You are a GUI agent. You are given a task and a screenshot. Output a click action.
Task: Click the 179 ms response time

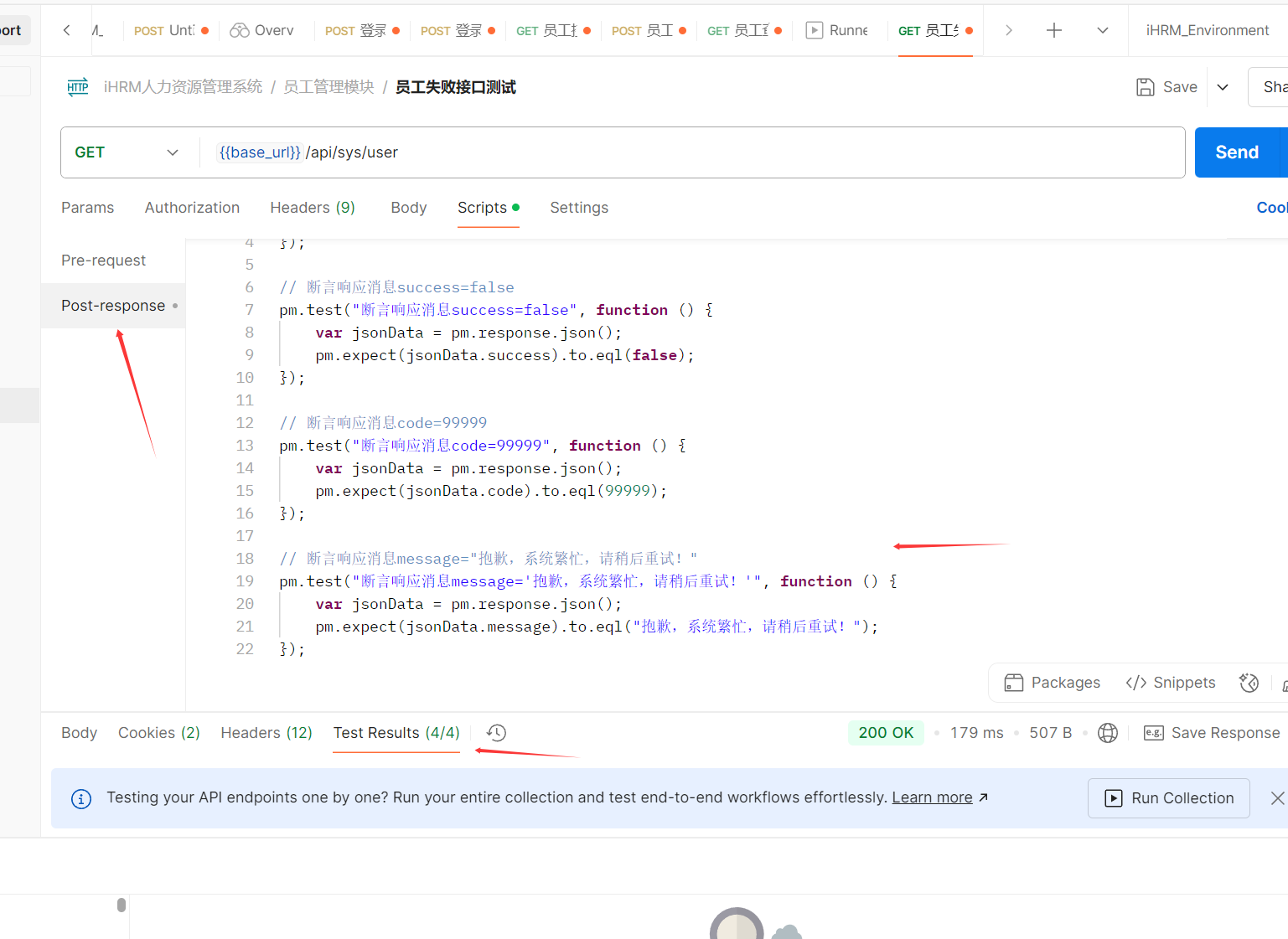[x=977, y=733]
